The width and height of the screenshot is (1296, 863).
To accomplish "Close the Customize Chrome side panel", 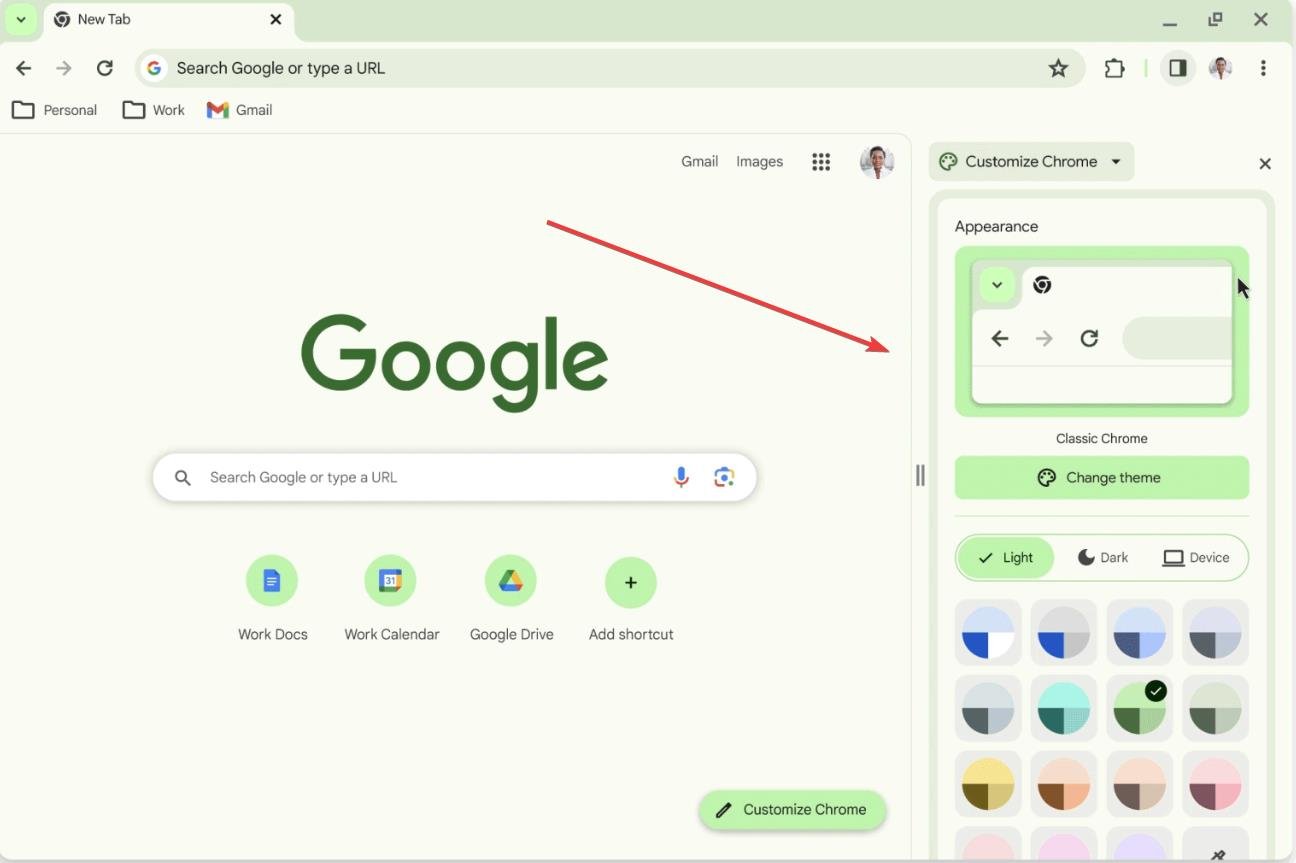I will (1265, 164).
